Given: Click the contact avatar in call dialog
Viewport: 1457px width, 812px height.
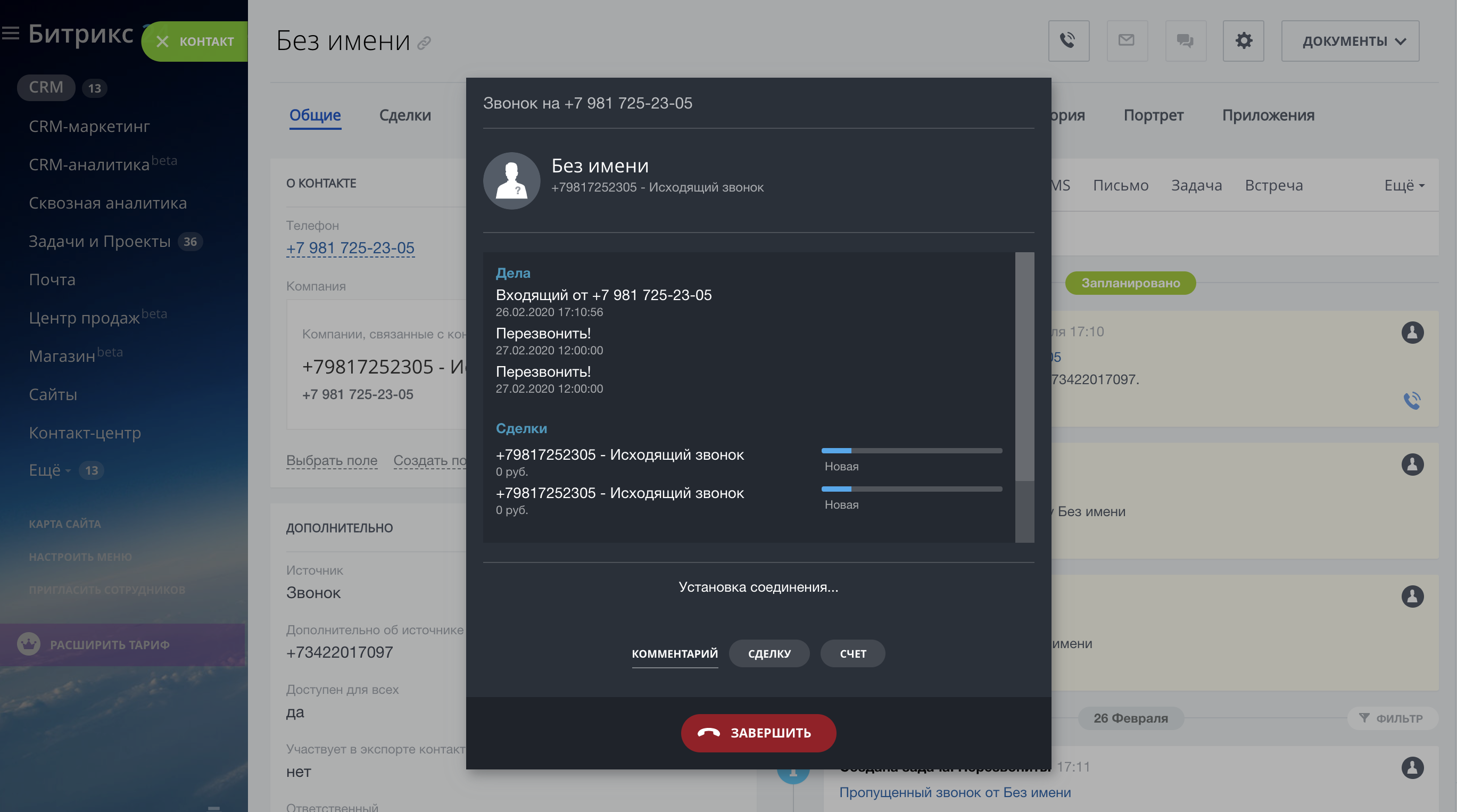Looking at the screenshot, I should pos(511,181).
